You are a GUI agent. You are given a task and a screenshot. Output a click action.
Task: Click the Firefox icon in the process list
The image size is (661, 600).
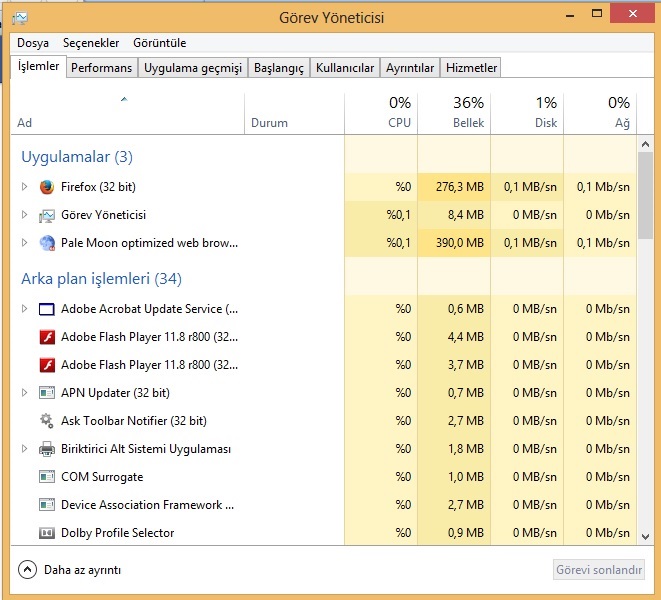click(47, 187)
